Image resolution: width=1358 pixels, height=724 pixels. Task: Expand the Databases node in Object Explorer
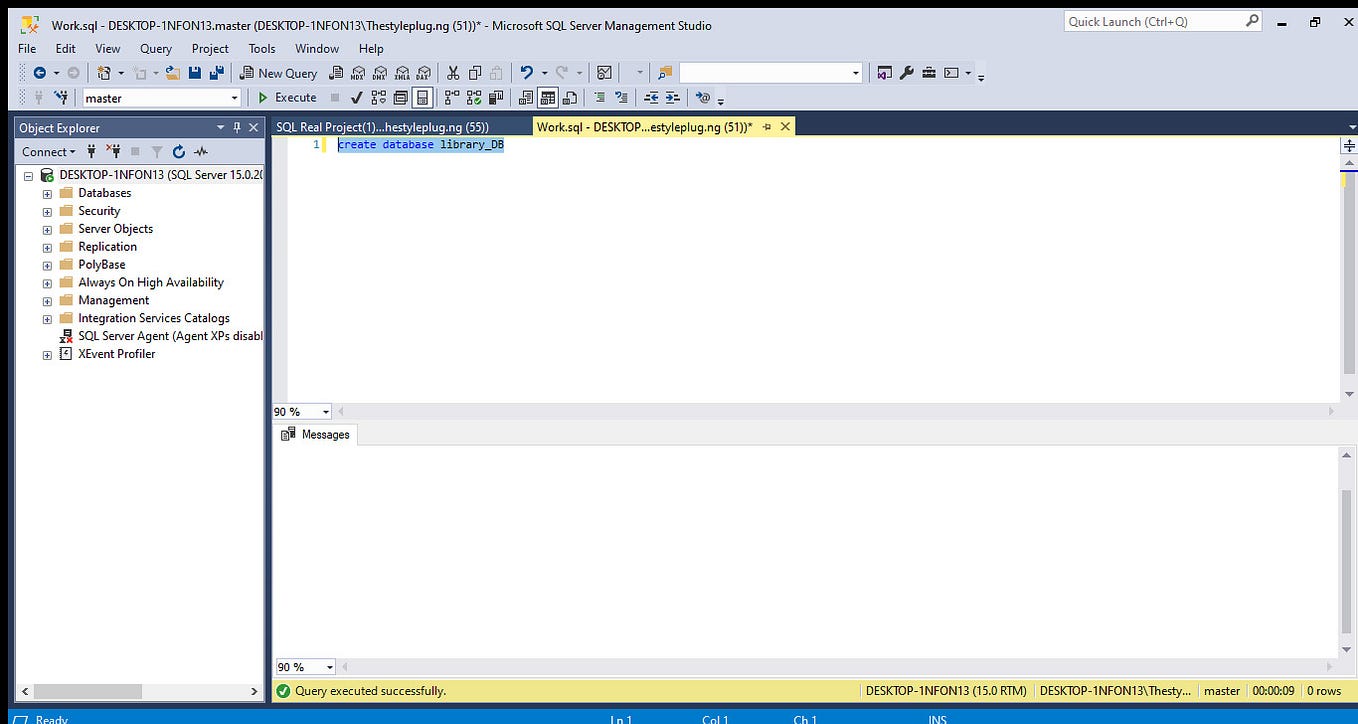[x=46, y=192]
